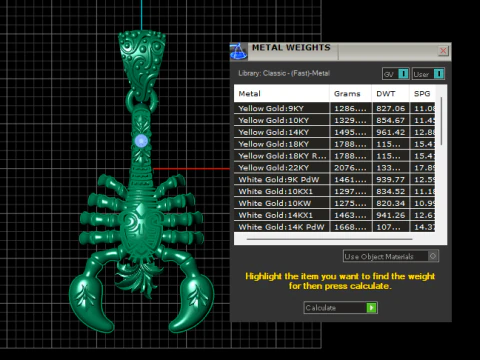Select the White Gold:14KX1 row
This screenshot has height=360, width=480.
335,215
